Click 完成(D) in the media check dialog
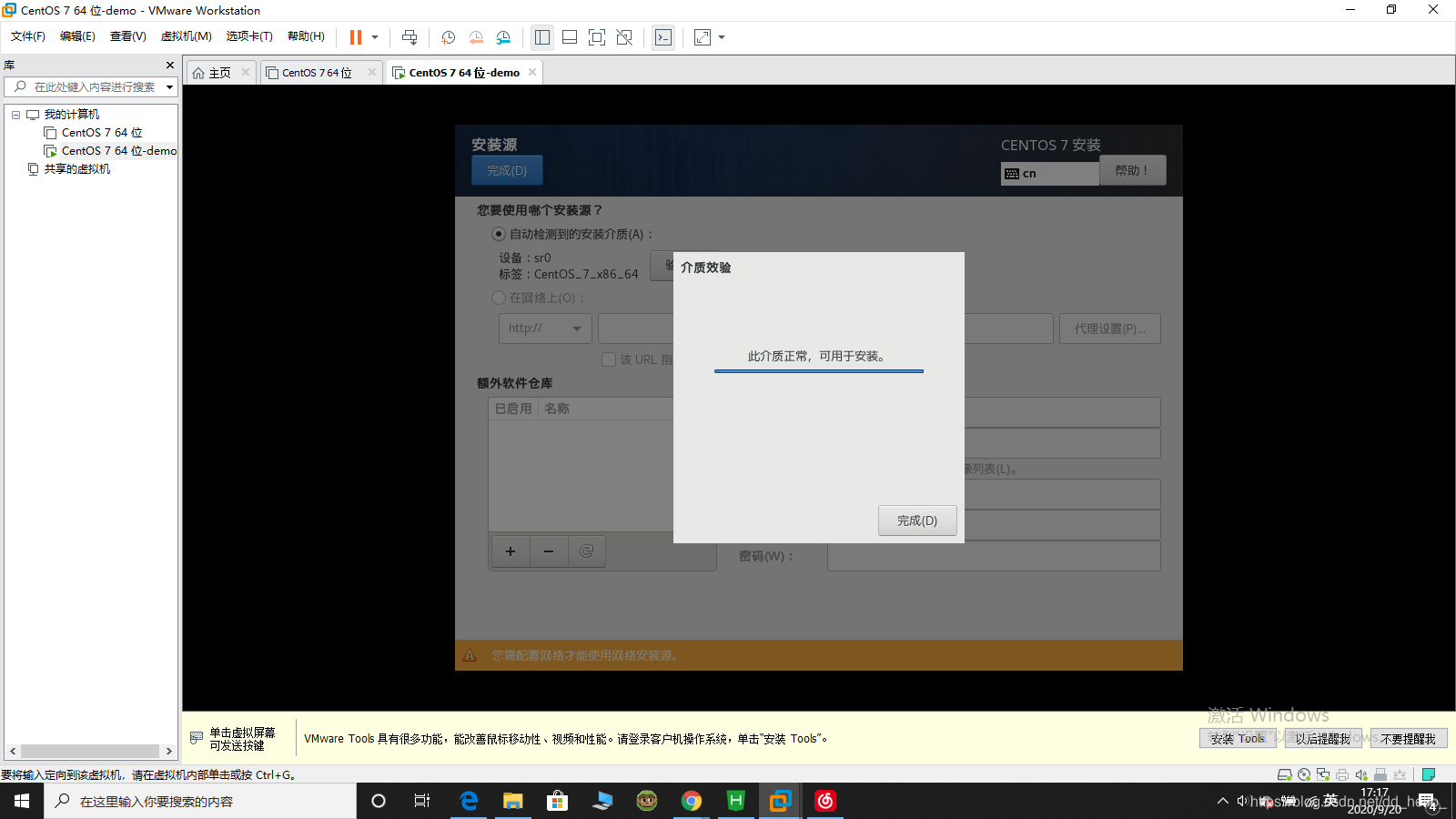This screenshot has width=1456, height=819. click(x=917, y=521)
